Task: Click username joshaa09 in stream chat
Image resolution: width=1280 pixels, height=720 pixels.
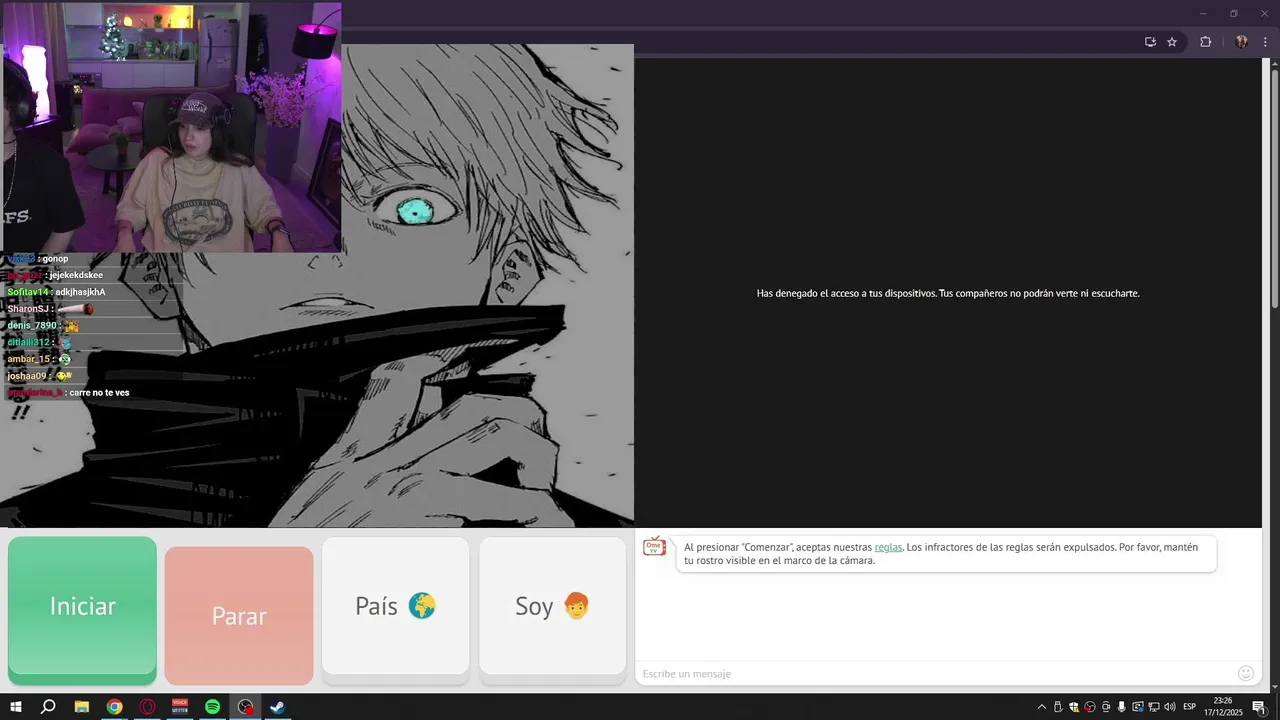Action: tap(27, 376)
